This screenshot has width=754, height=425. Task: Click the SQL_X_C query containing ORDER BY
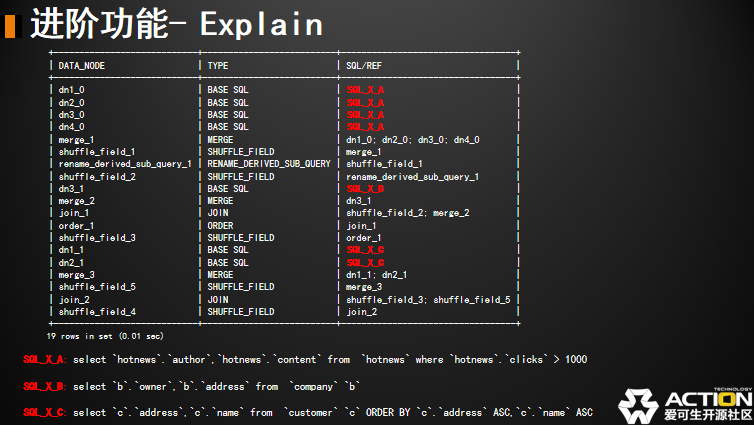tap(332, 411)
